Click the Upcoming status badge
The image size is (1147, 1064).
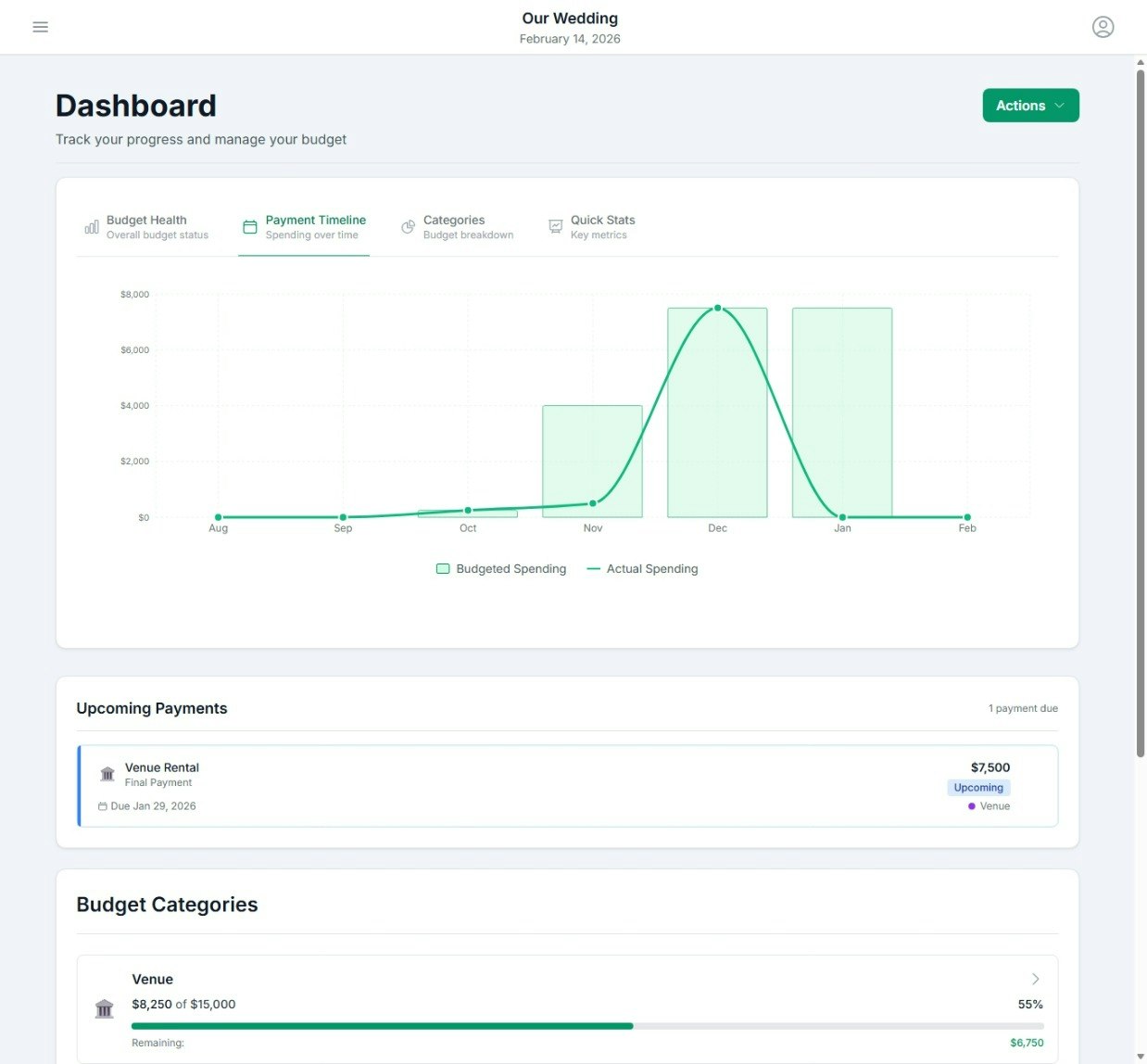[x=978, y=788]
